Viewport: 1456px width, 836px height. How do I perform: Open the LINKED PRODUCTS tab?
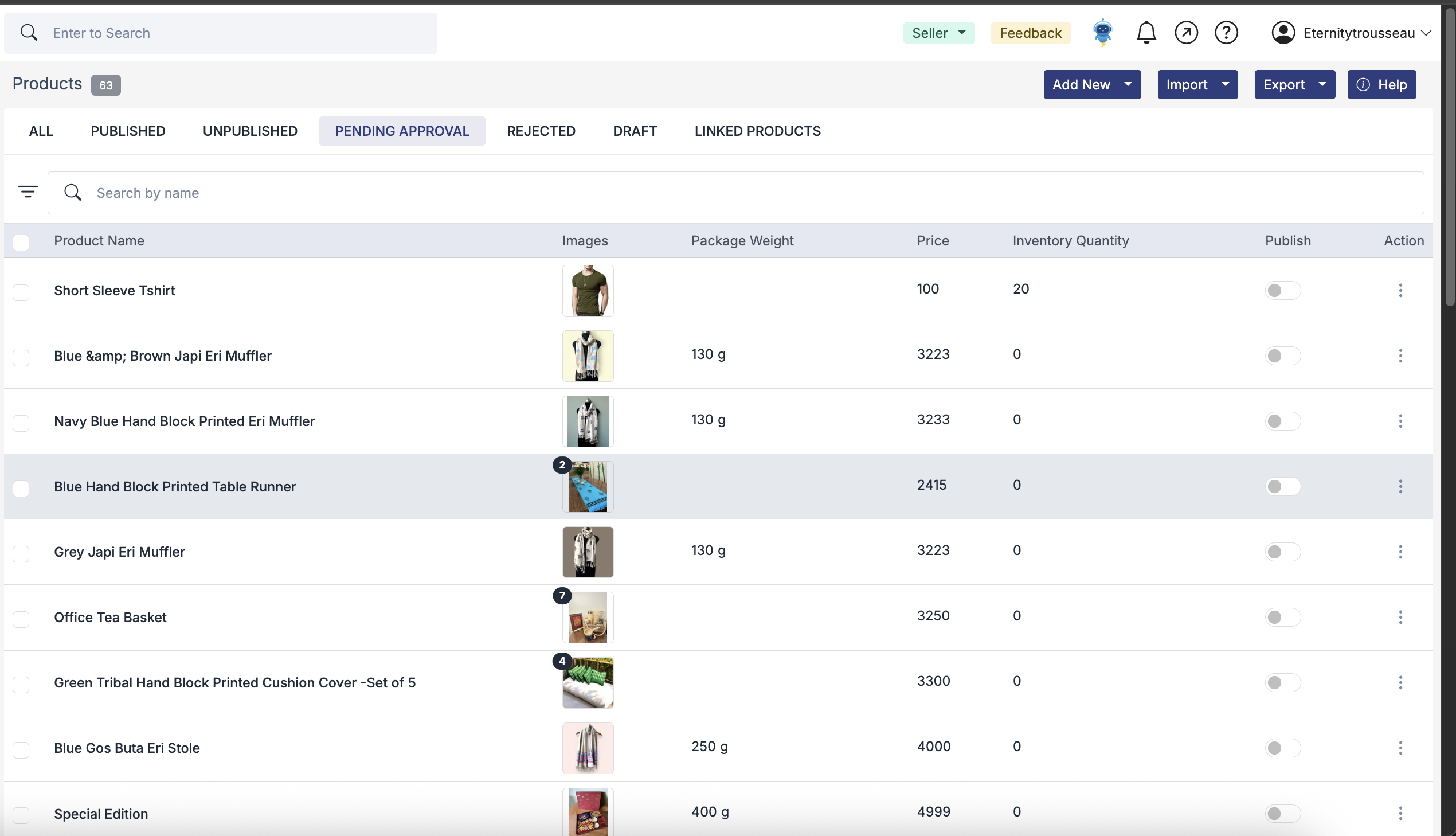[x=757, y=131]
